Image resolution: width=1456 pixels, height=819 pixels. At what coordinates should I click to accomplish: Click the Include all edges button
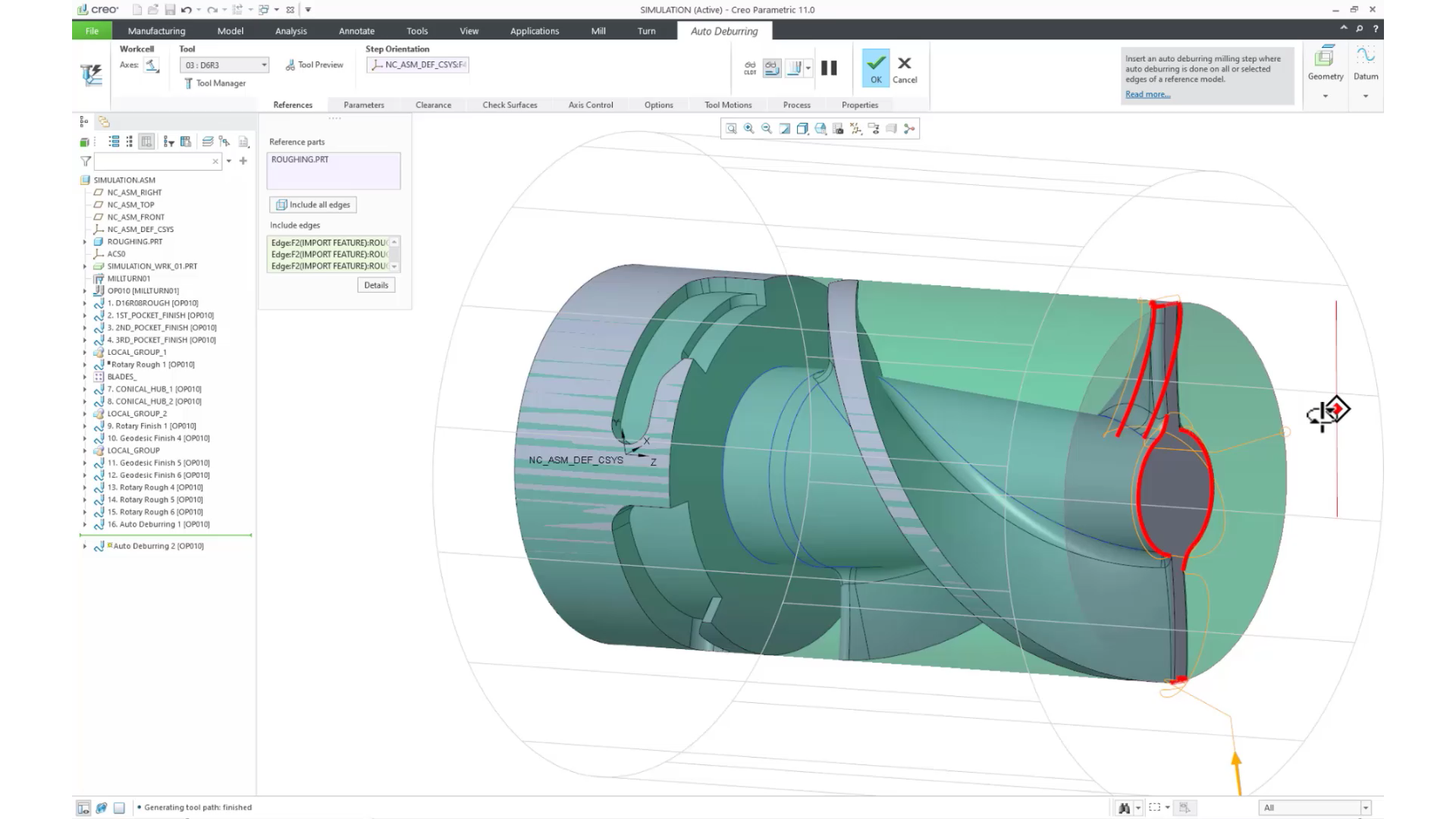tap(313, 205)
